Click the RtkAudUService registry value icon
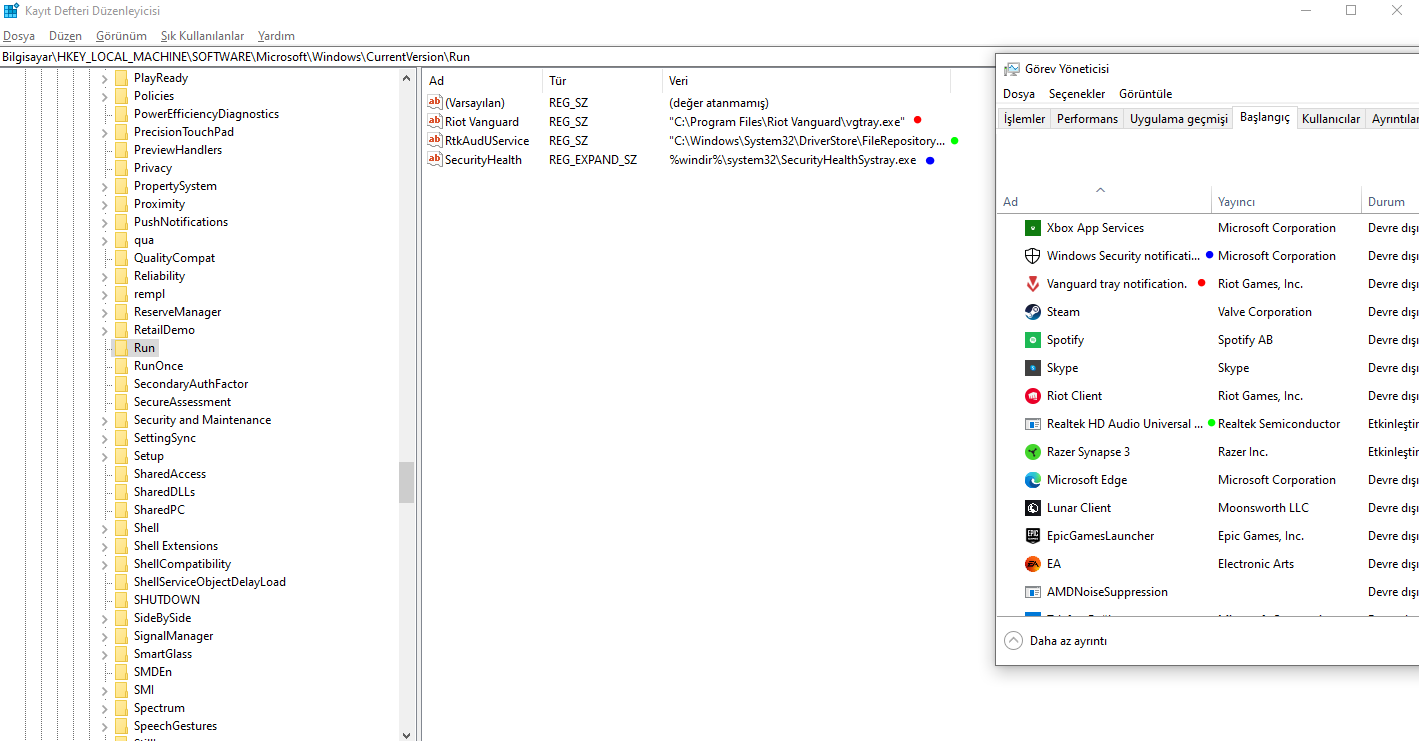The image size is (1419, 741). coord(434,140)
